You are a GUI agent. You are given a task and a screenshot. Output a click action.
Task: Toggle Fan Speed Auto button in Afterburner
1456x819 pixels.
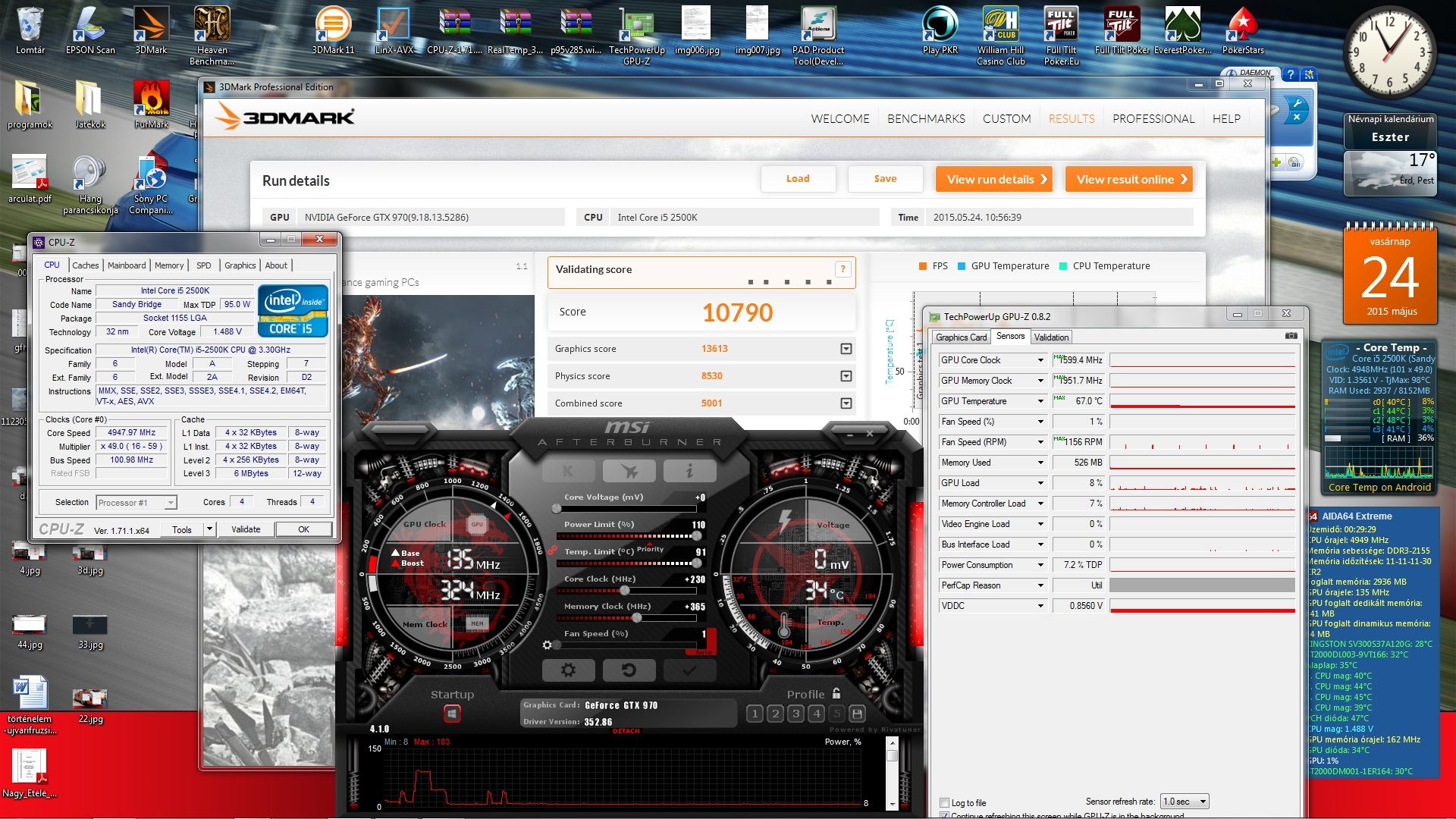(x=702, y=651)
